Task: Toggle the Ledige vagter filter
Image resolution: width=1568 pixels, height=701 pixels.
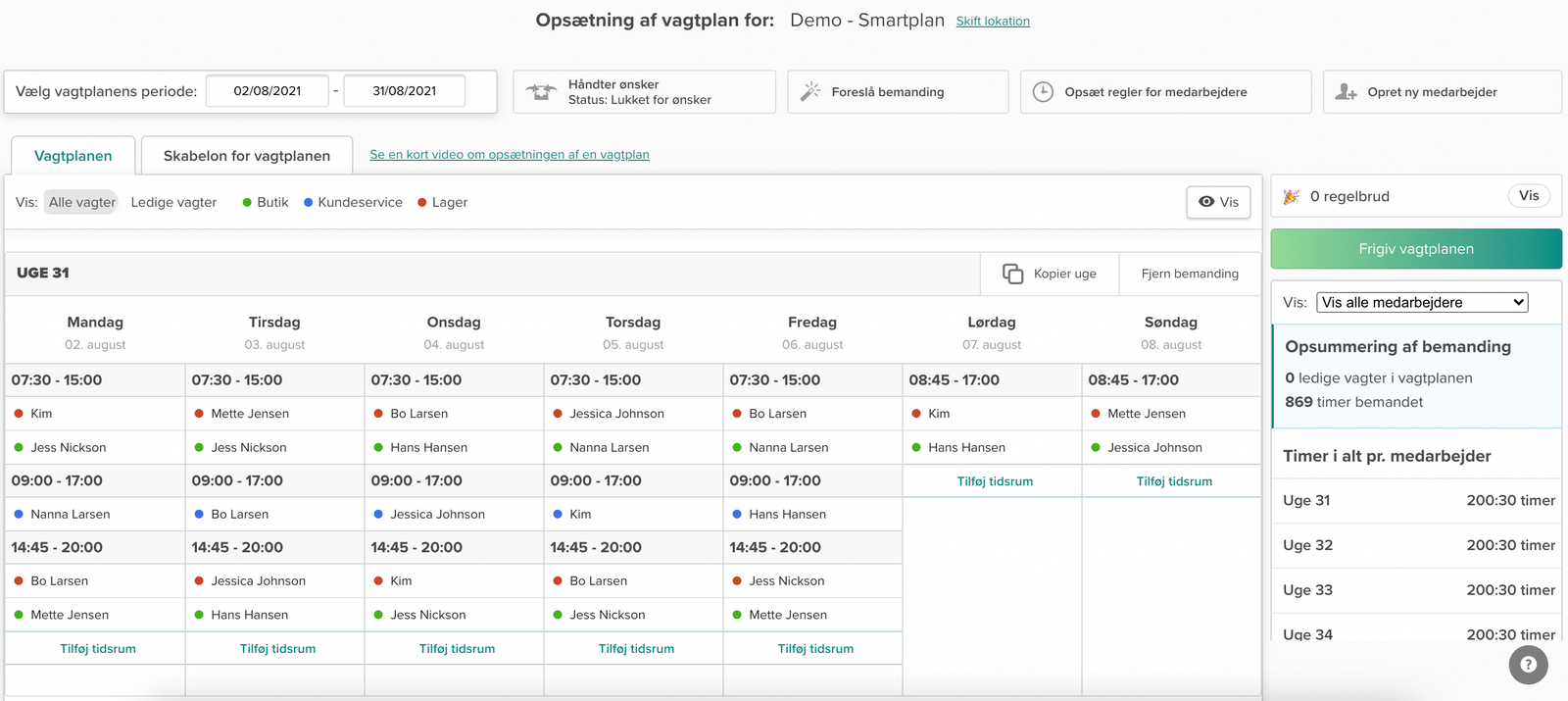Action: [173, 202]
